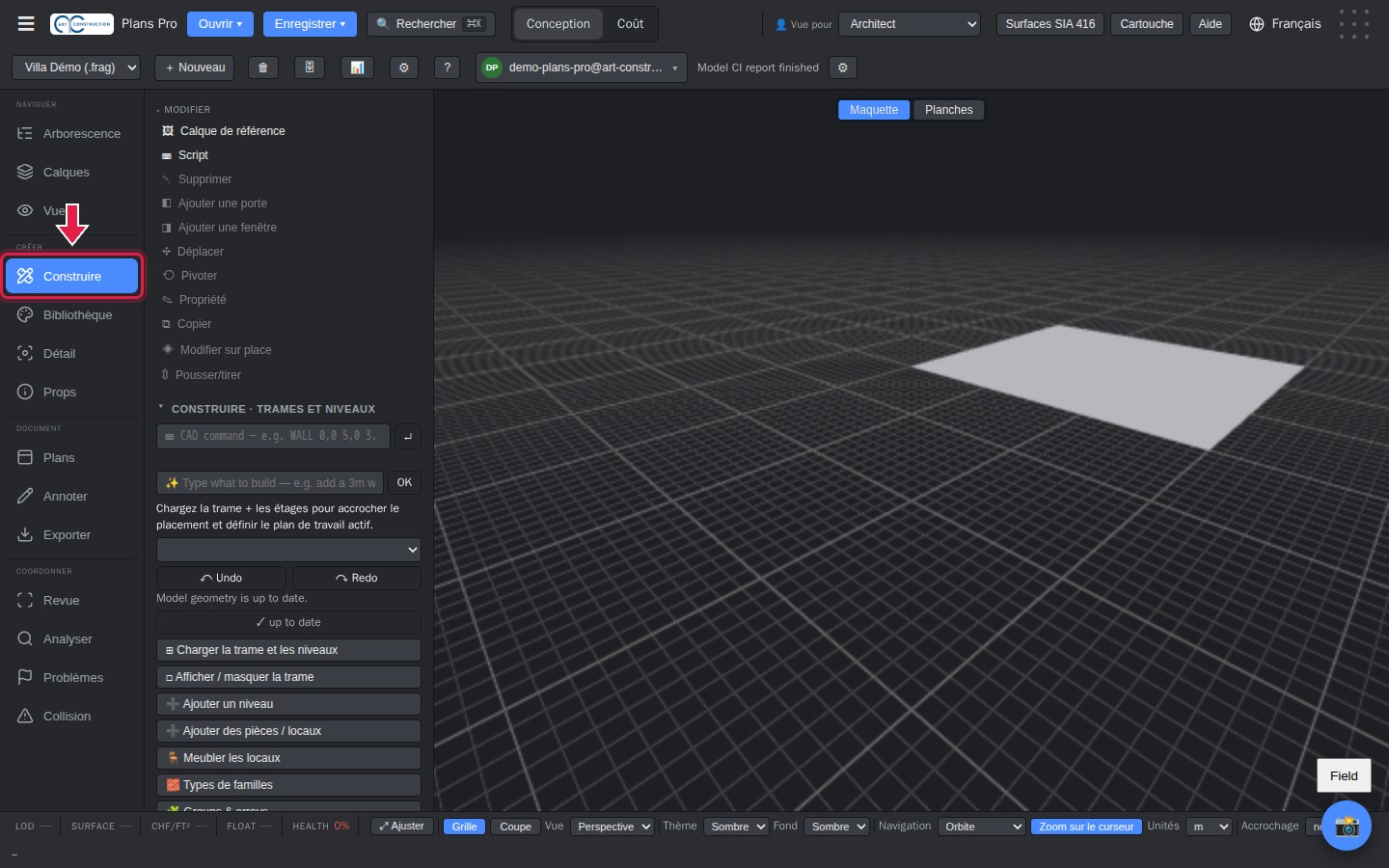This screenshot has height=868, width=1389.
Task: Submit CAD command with return icon
Action: [x=408, y=437]
